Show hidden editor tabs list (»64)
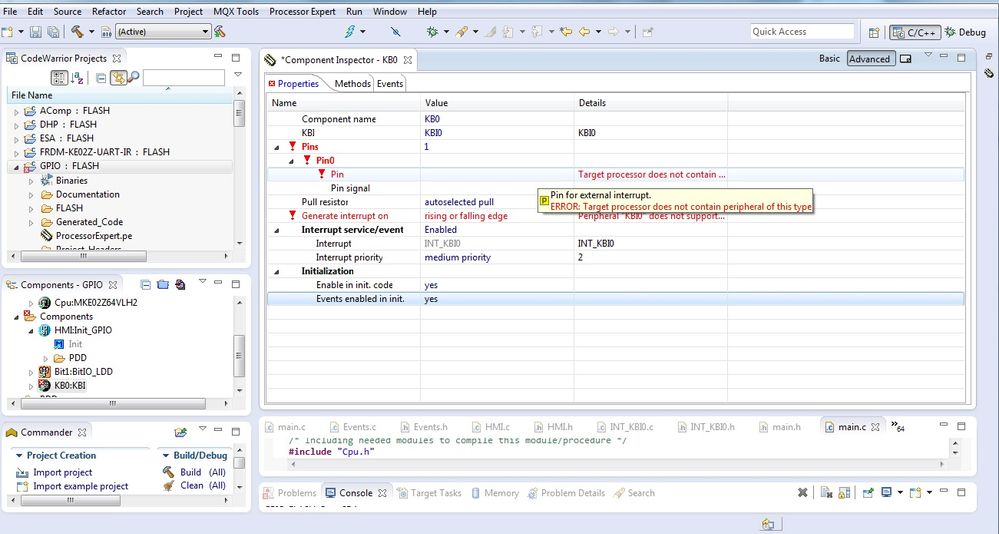 (x=898, y=426)
